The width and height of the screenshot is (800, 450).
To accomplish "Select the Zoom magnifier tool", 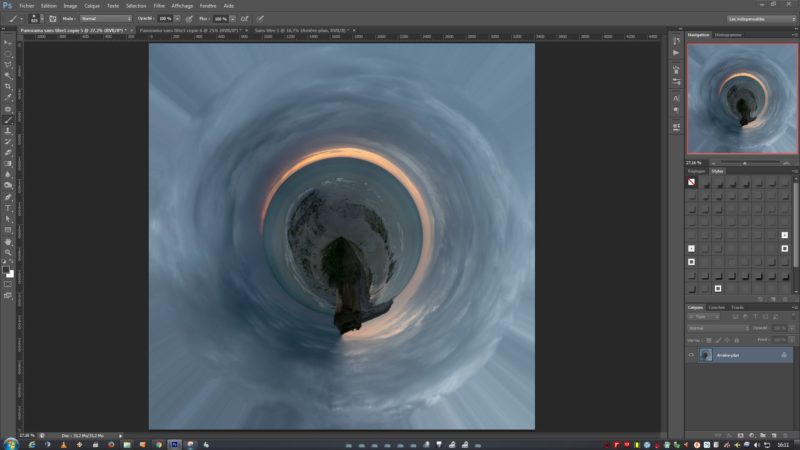I will point(8,252).
